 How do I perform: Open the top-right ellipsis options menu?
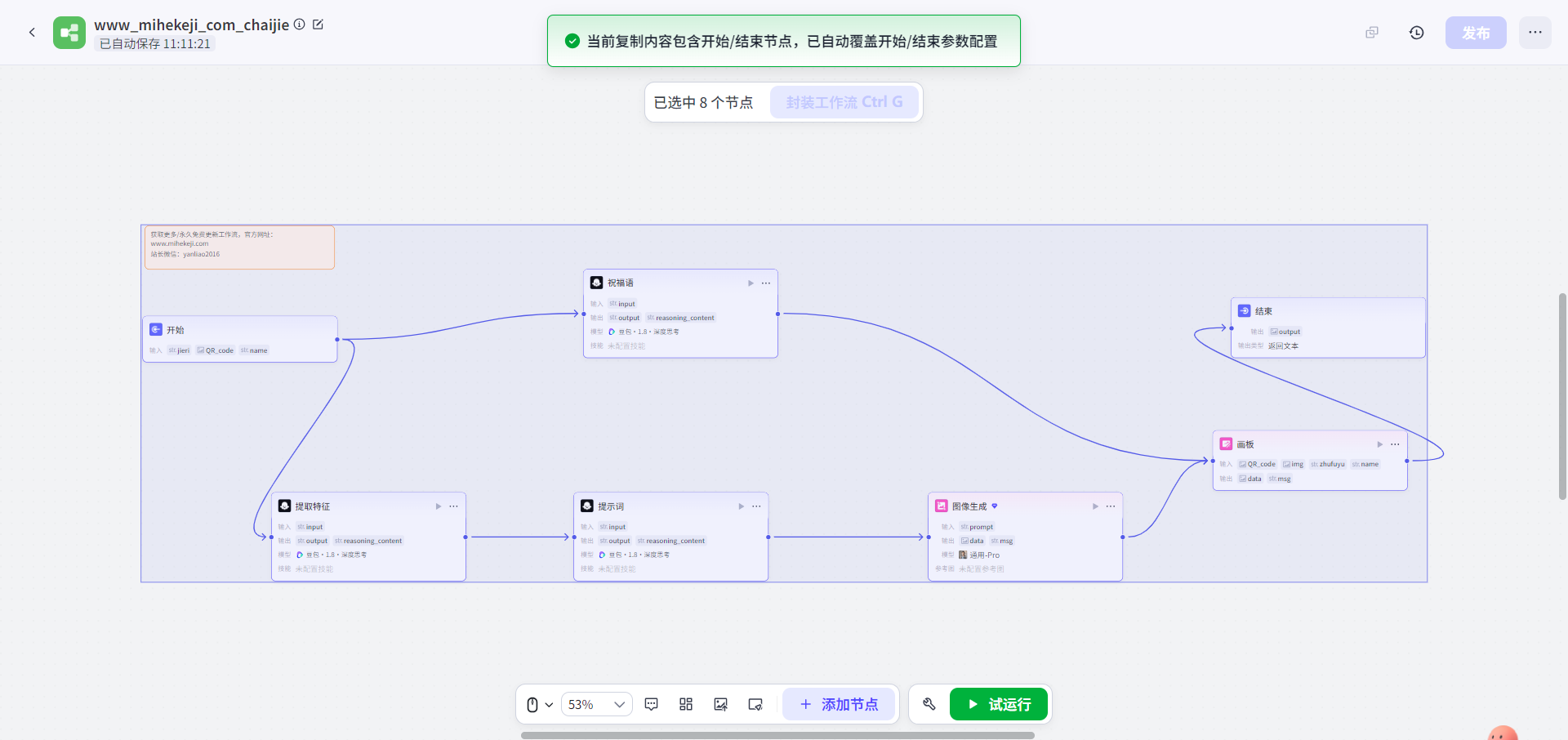coord(1535,32)
